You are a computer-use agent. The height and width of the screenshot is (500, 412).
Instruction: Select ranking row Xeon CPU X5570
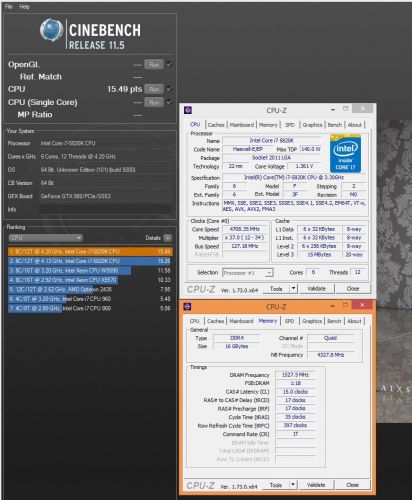[90, 280]
